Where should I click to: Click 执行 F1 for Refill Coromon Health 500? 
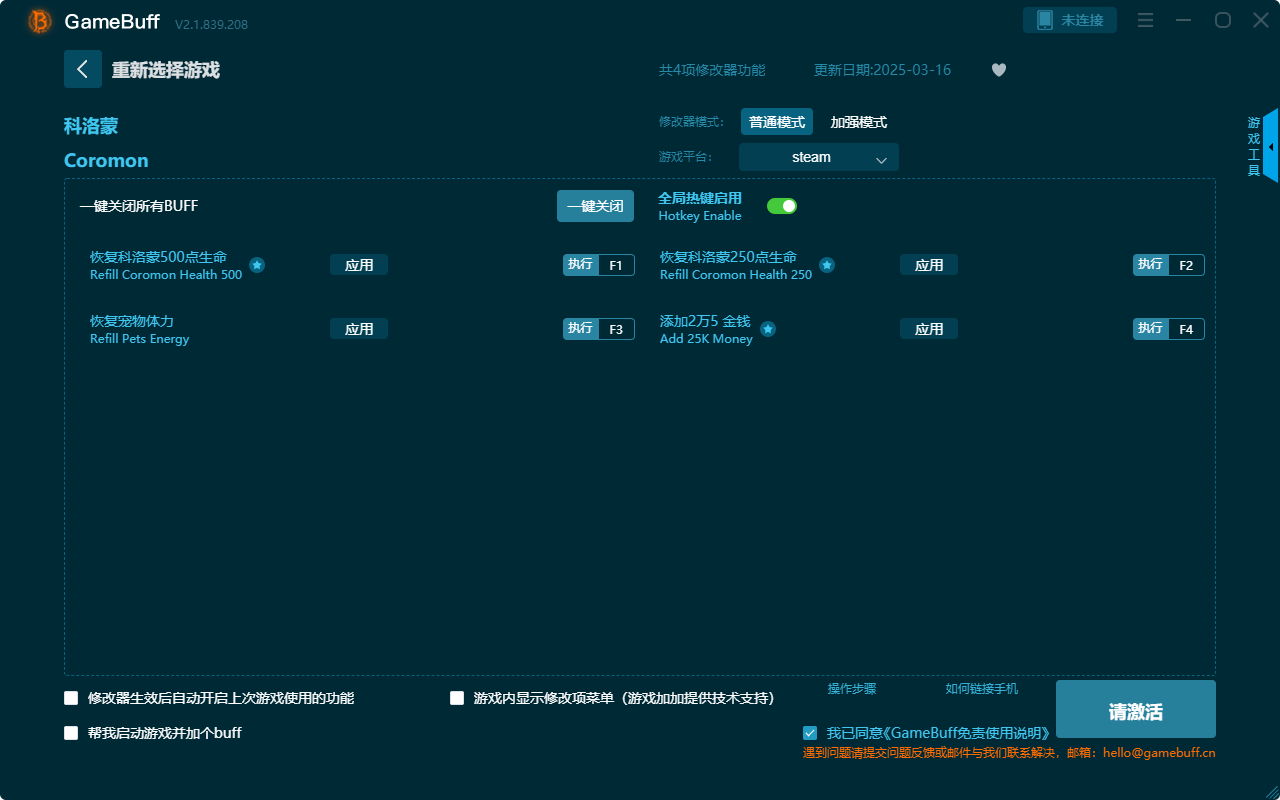(598, 265)
